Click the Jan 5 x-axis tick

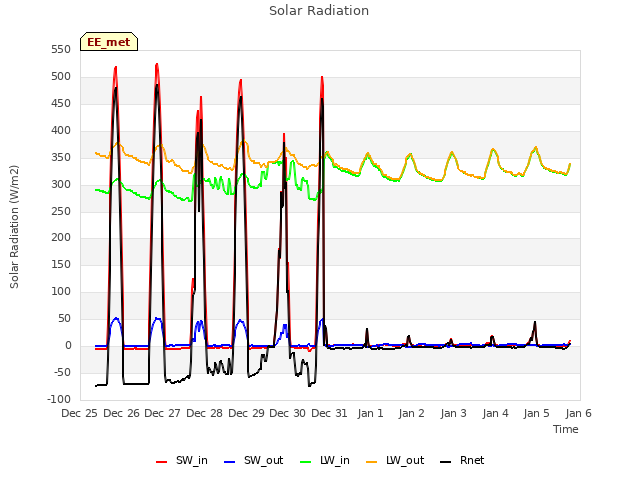pos(537,413)
